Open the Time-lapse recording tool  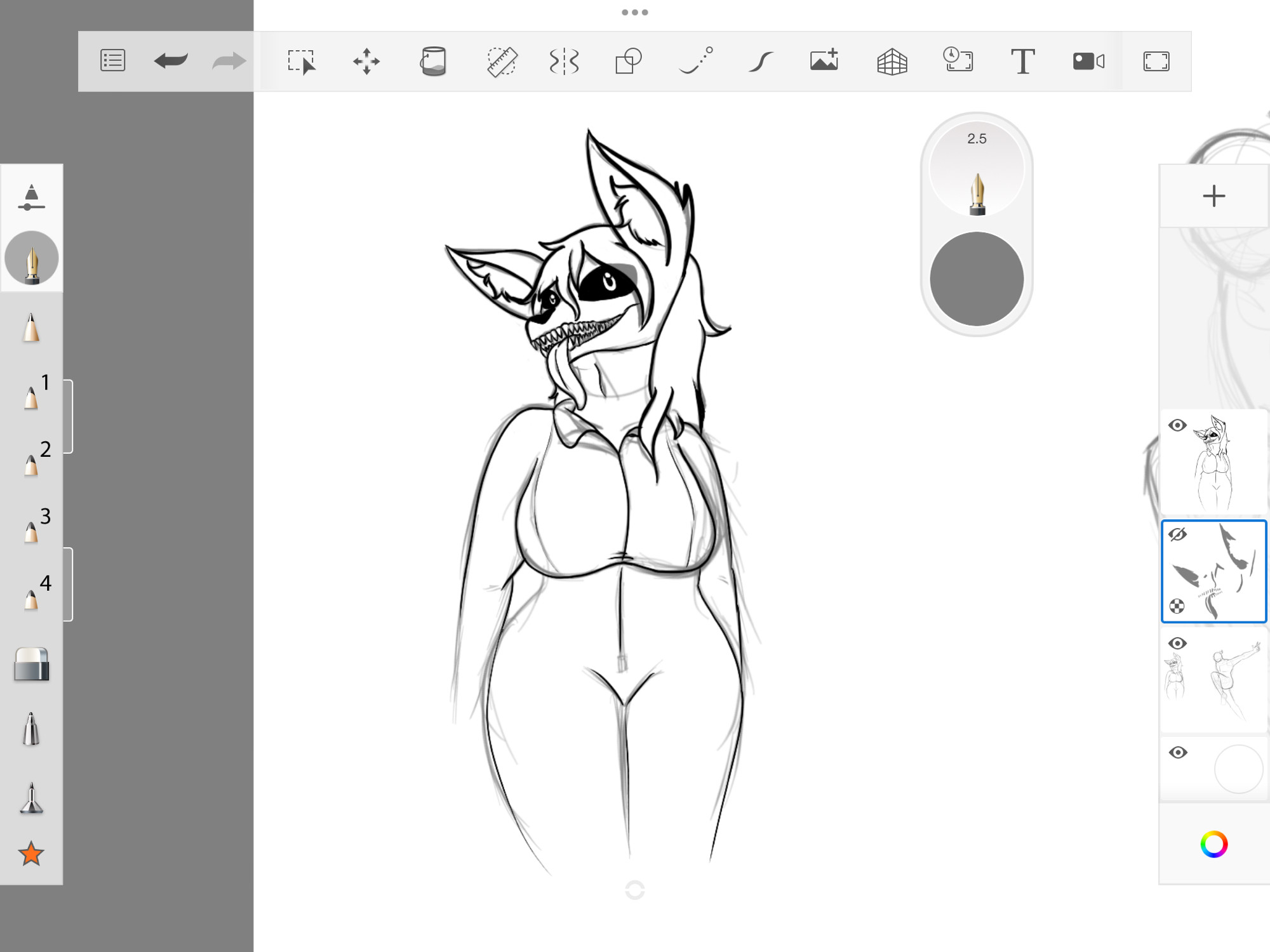(x=958, y=60)
